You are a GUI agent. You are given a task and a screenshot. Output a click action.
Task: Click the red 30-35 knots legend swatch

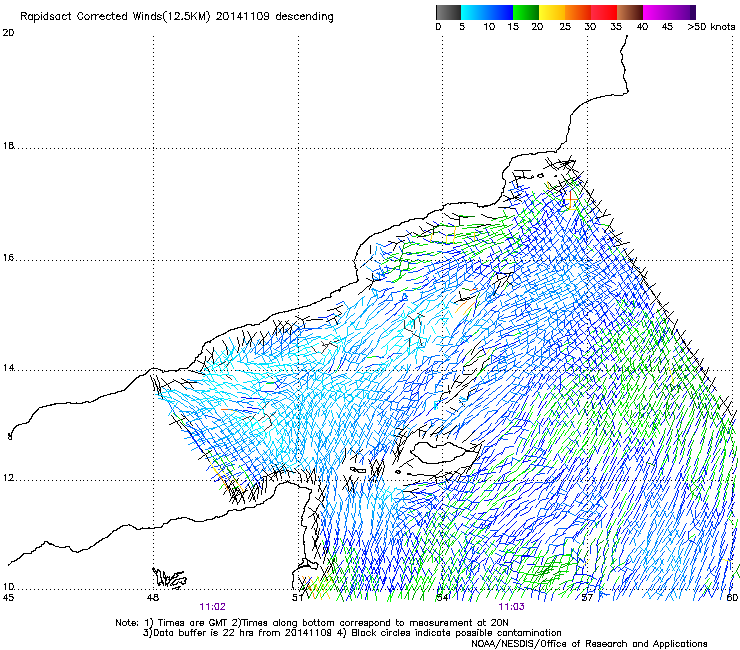[x=604, y=12]
